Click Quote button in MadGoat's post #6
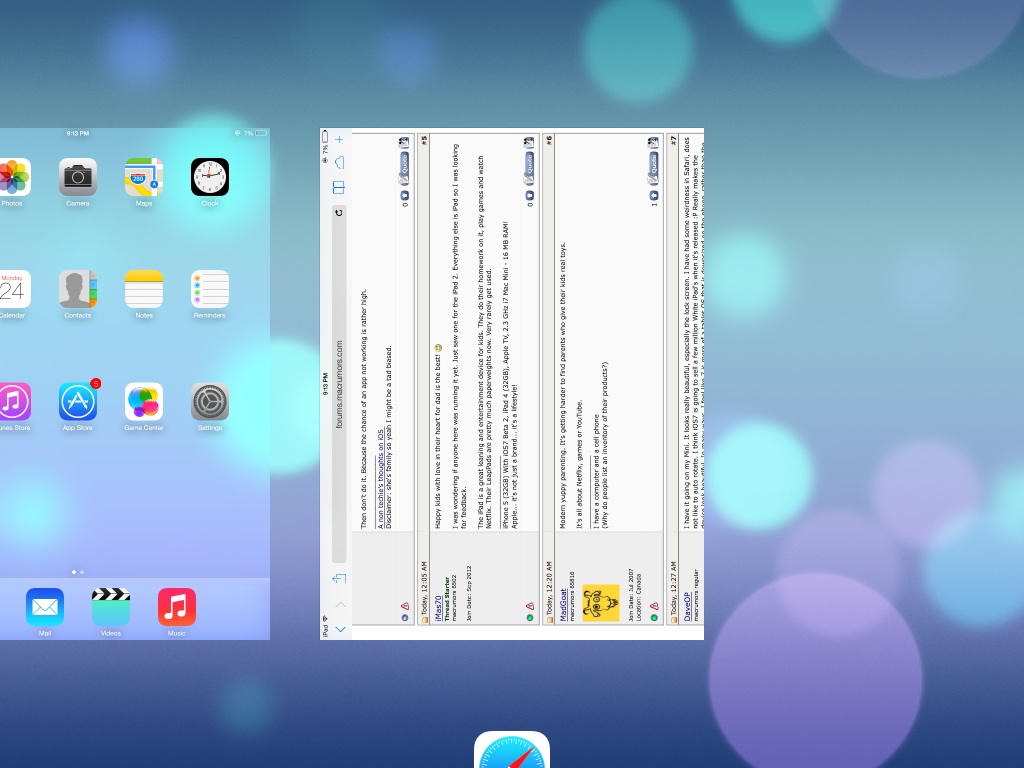The image size is (1024, 768). point(653,168)
